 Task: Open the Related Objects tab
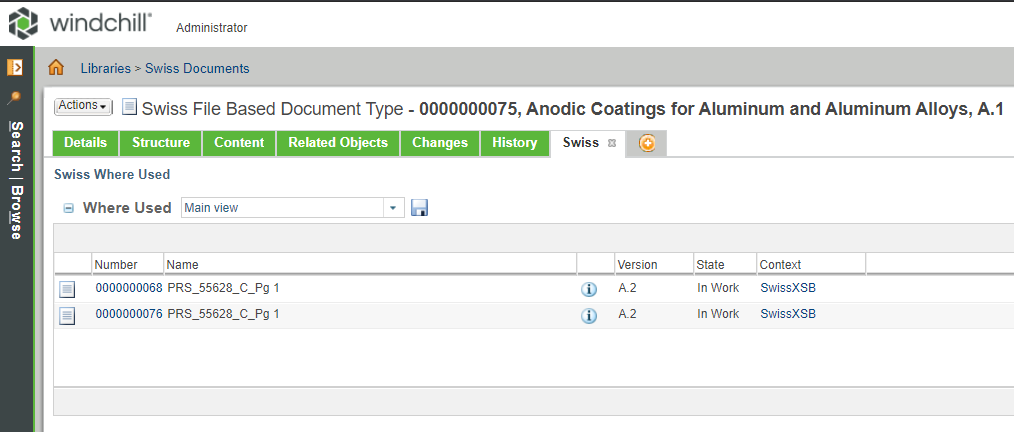(338, 143)
